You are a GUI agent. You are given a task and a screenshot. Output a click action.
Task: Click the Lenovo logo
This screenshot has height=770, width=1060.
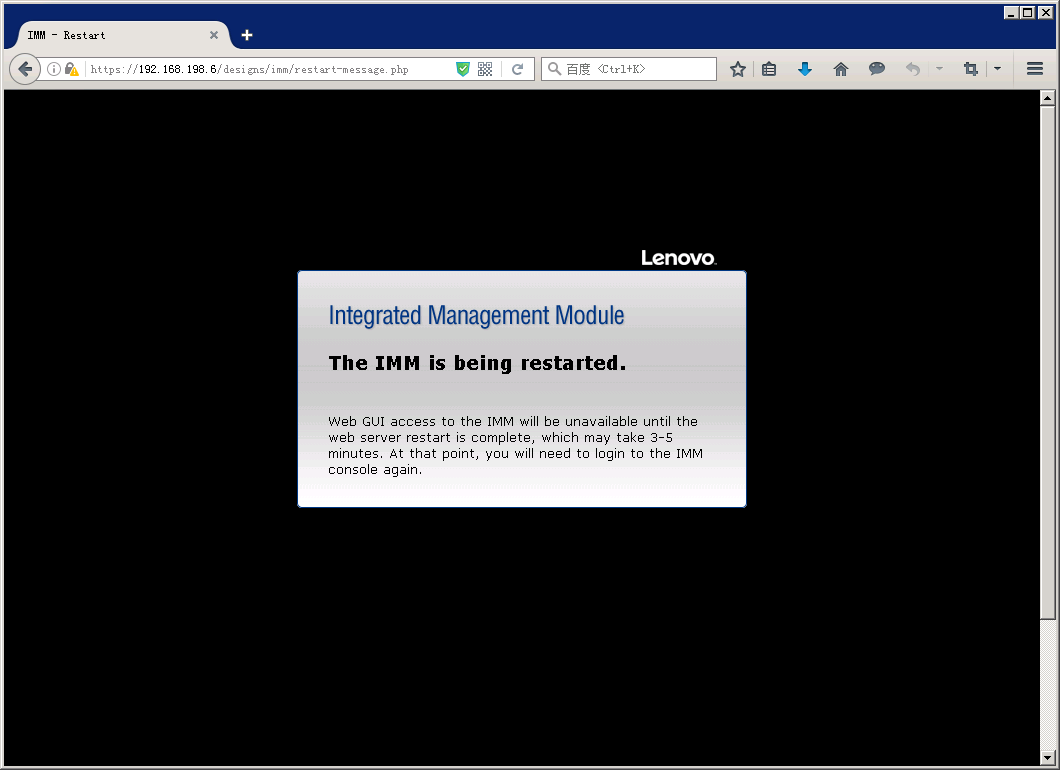coord(678,258)
